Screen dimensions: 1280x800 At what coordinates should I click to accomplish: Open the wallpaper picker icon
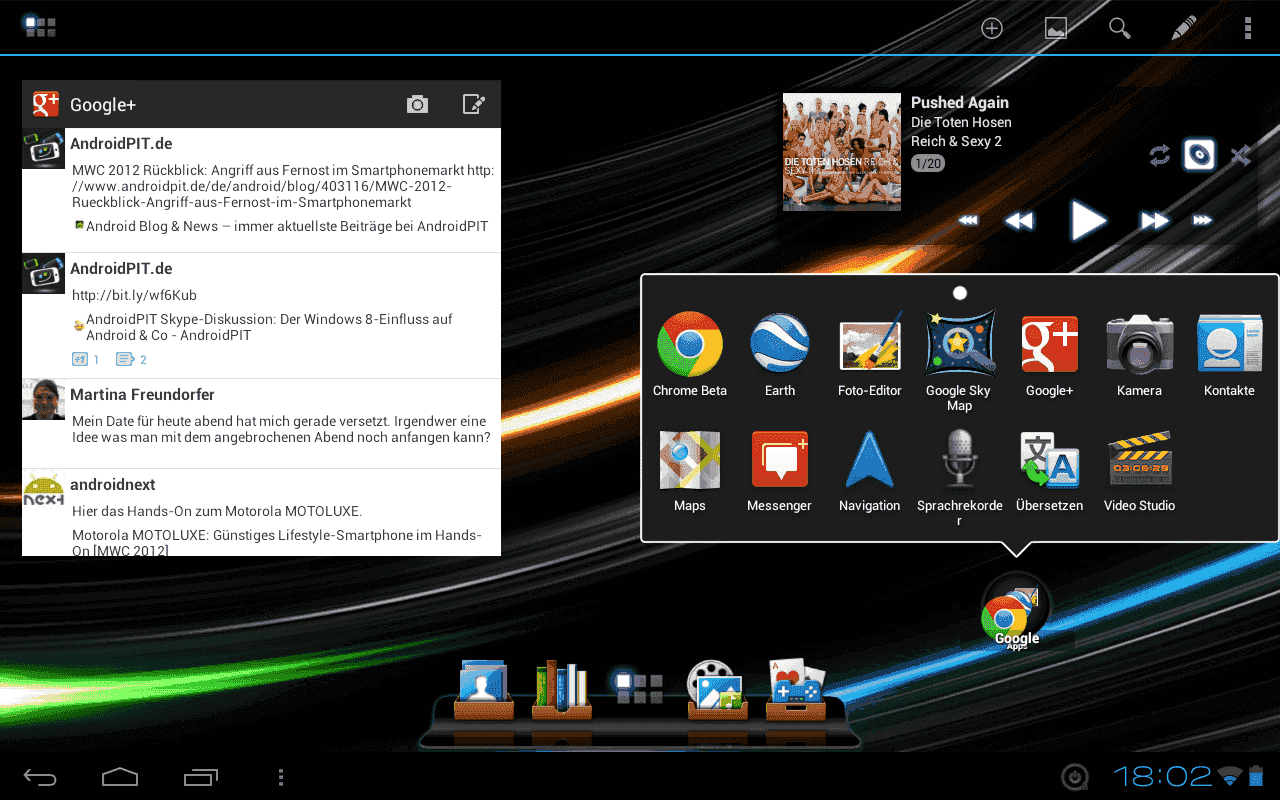point(1056,28)
